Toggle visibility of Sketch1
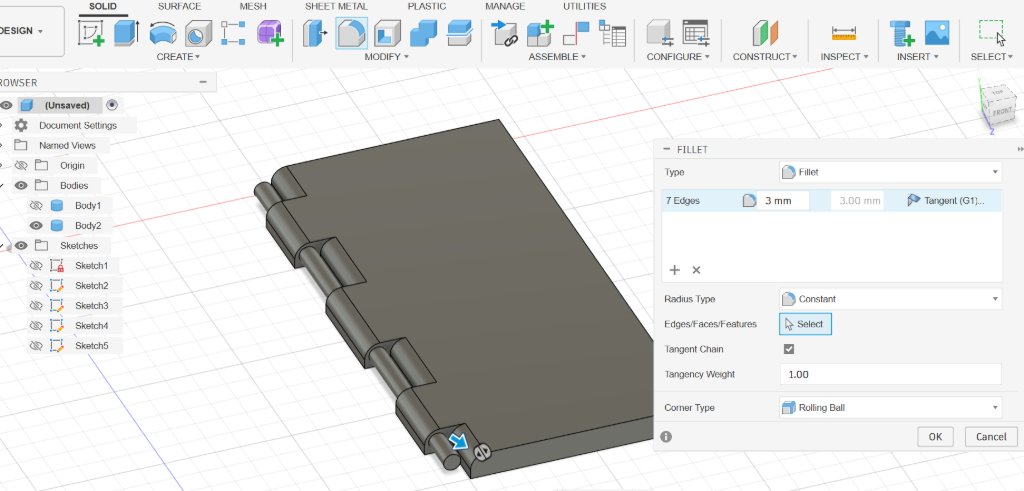 coord(37,266)
